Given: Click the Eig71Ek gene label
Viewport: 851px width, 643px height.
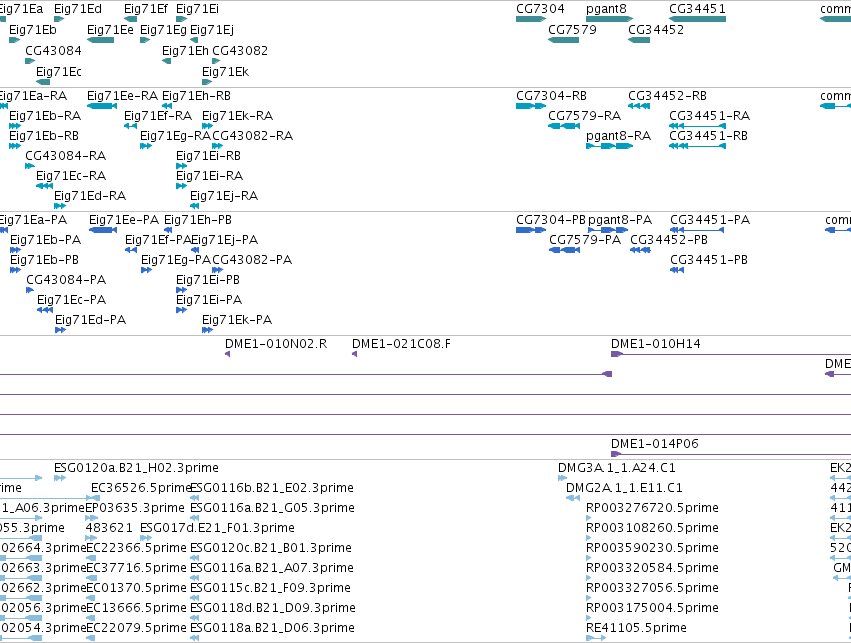Looking at the screenshot, I should (225, 72).
